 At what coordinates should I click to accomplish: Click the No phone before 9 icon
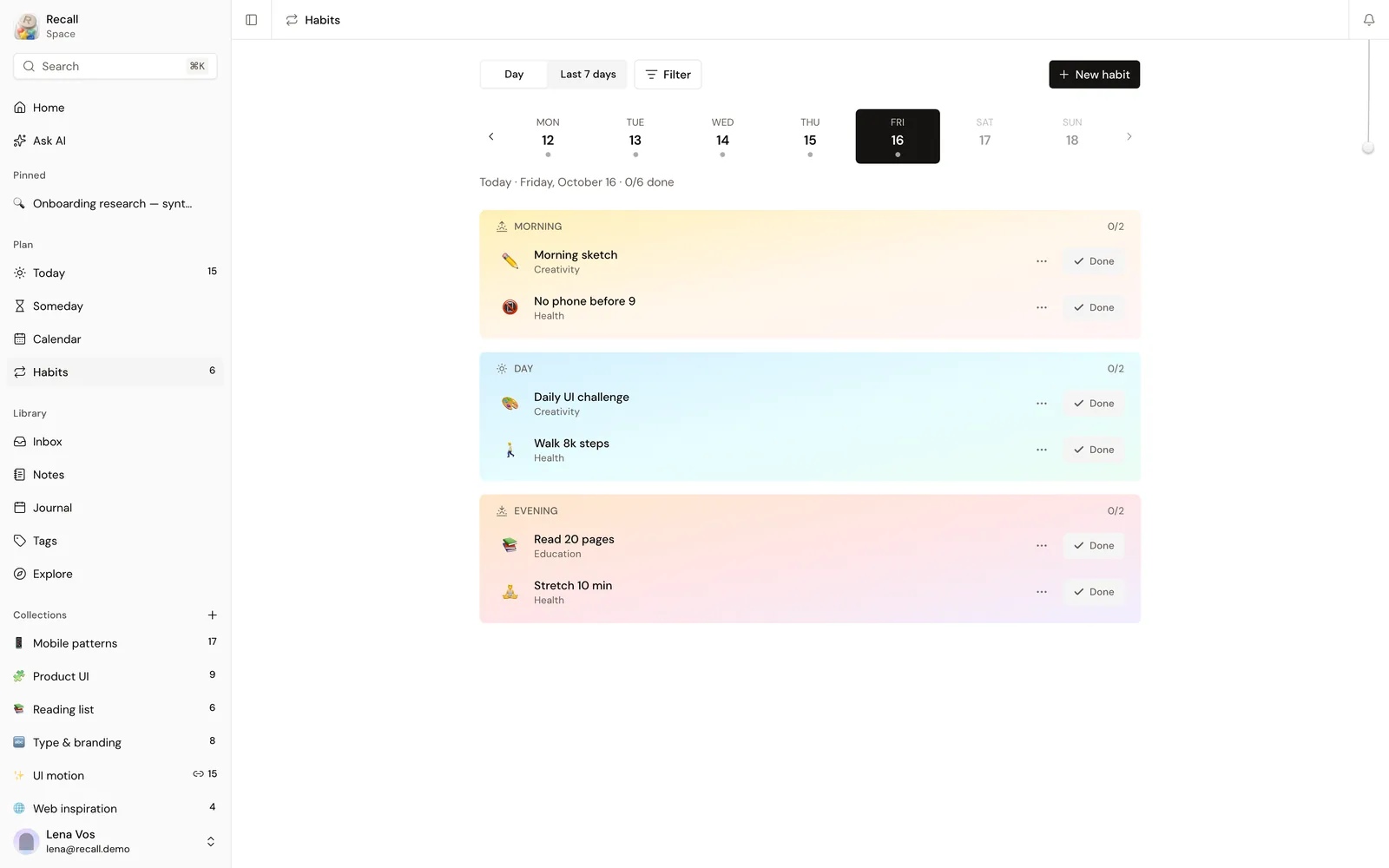(510, 307)
